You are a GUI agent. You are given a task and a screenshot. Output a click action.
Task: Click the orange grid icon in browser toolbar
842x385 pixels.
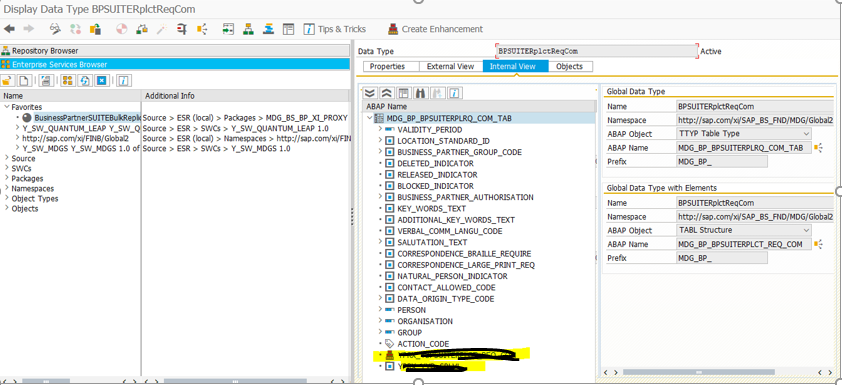click(67, 81)
